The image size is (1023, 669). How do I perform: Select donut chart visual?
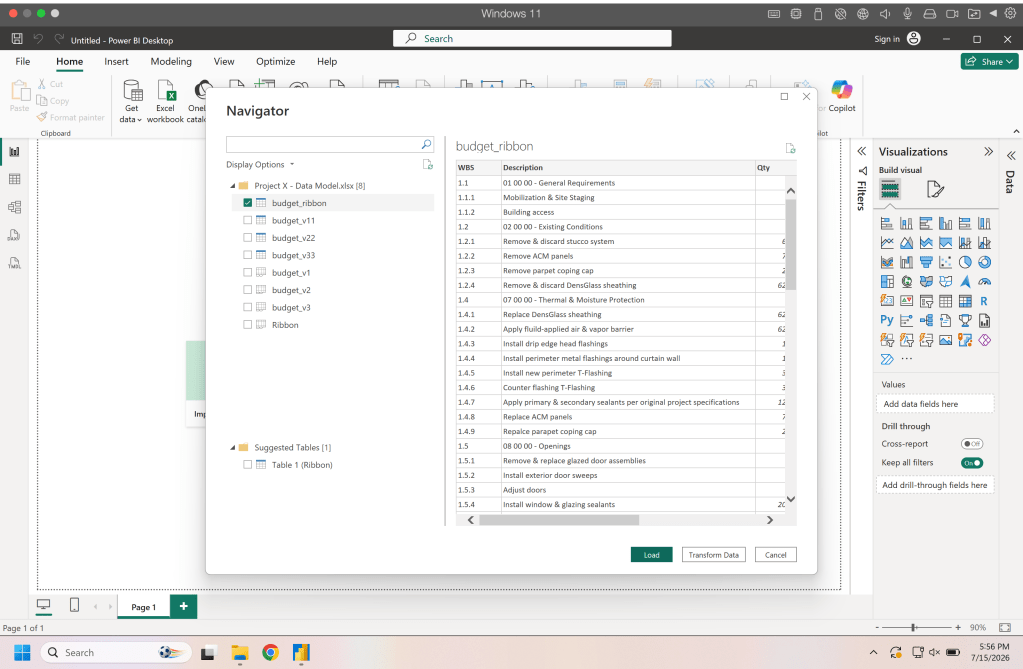click(985, 262)
